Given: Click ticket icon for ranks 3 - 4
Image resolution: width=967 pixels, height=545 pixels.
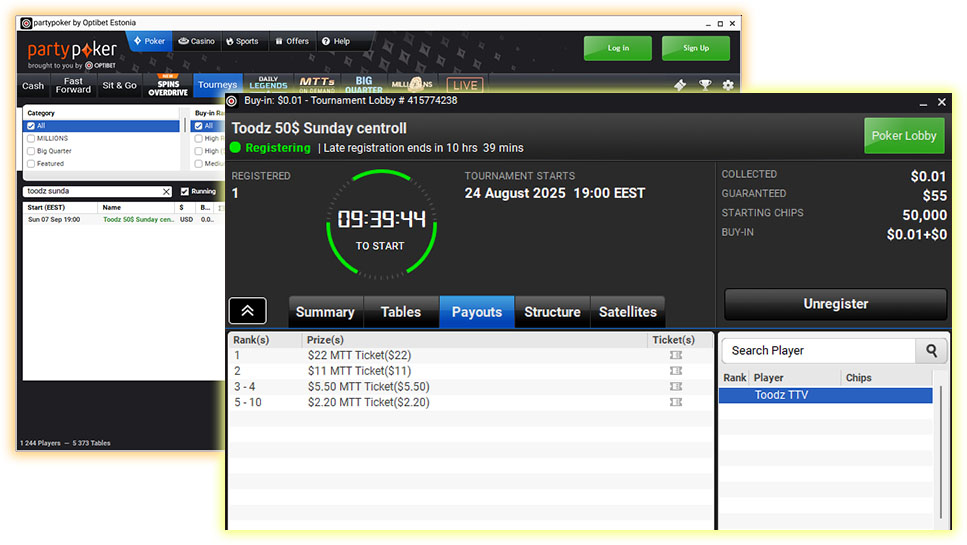Looking at the screenshot, I should click(x=676, y=387).
